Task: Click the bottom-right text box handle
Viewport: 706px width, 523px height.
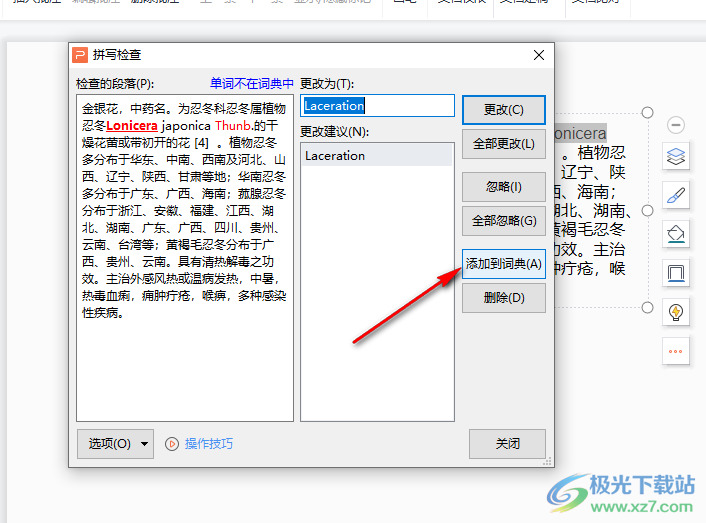Action: (x=647, y=307)
